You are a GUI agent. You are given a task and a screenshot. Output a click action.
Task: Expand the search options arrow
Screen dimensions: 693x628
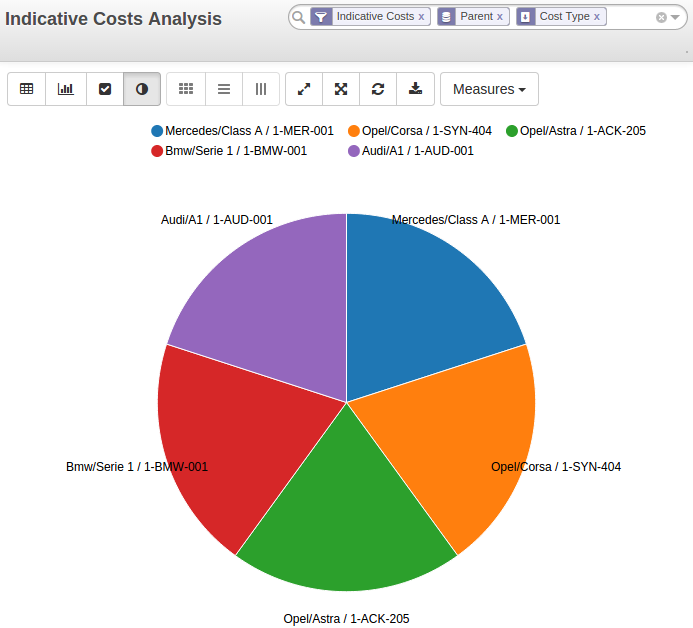[x=675, y=17]
